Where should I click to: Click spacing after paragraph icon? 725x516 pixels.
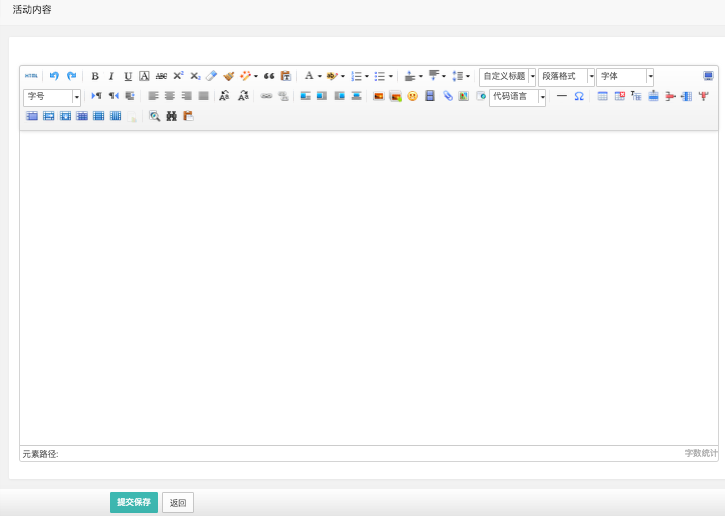434,76
